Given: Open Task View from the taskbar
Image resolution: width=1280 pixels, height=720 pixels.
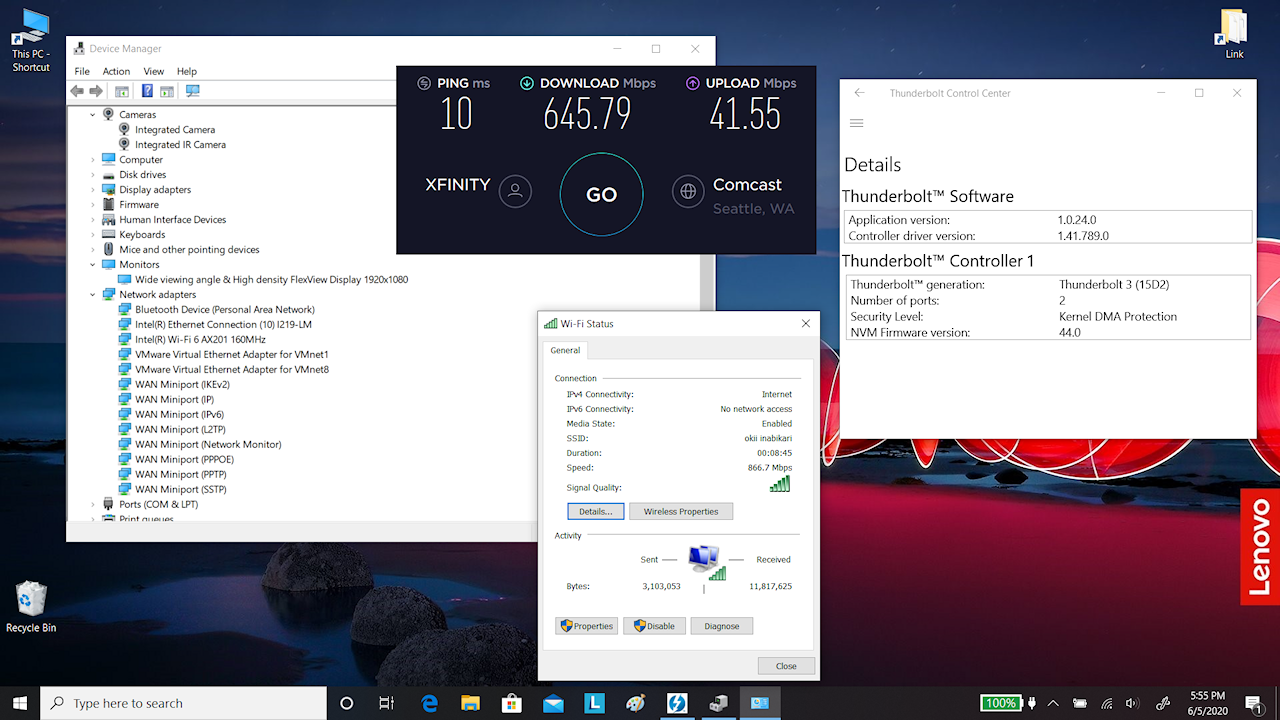Looking at the screenshot, I should pos(387,703).
